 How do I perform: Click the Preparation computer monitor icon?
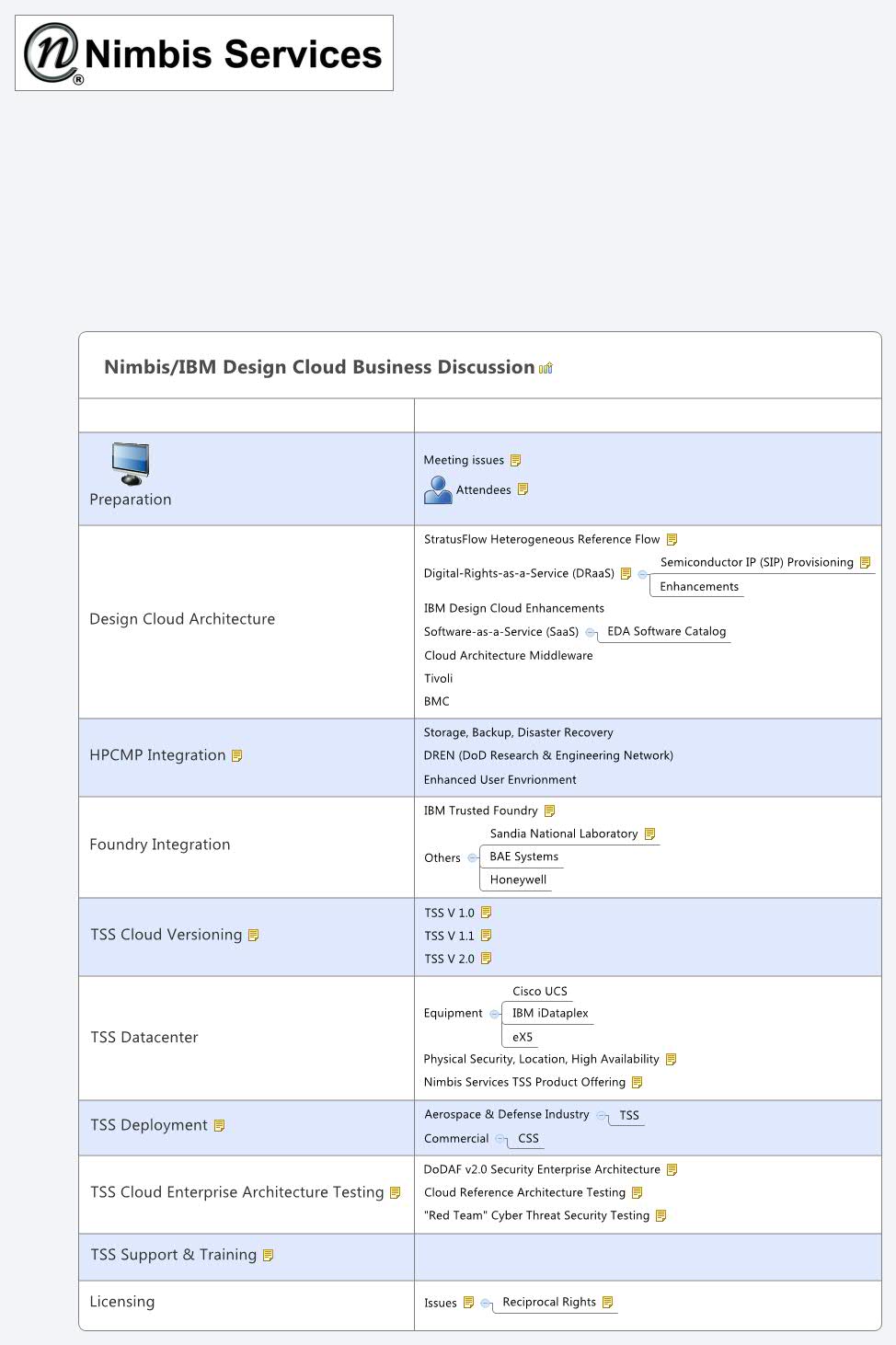pos(131,464)
